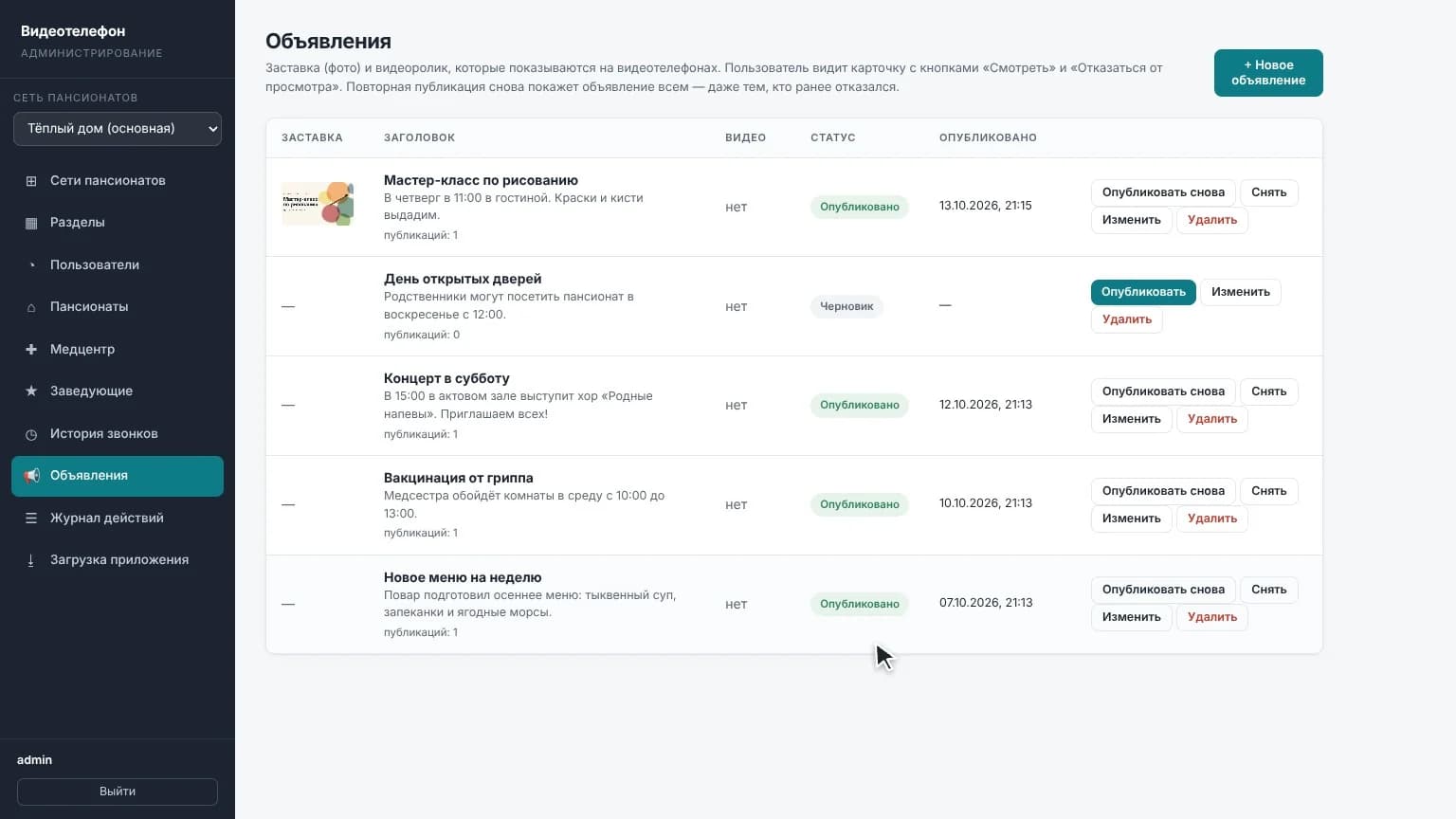The image size is (1456, 819).
Task: Click the table icon beside Разделы
Action: click(x=31, y=223)
